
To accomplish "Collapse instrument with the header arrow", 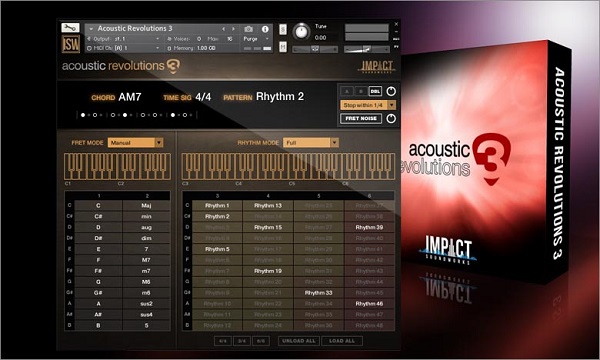I will (x=91, y=29).
